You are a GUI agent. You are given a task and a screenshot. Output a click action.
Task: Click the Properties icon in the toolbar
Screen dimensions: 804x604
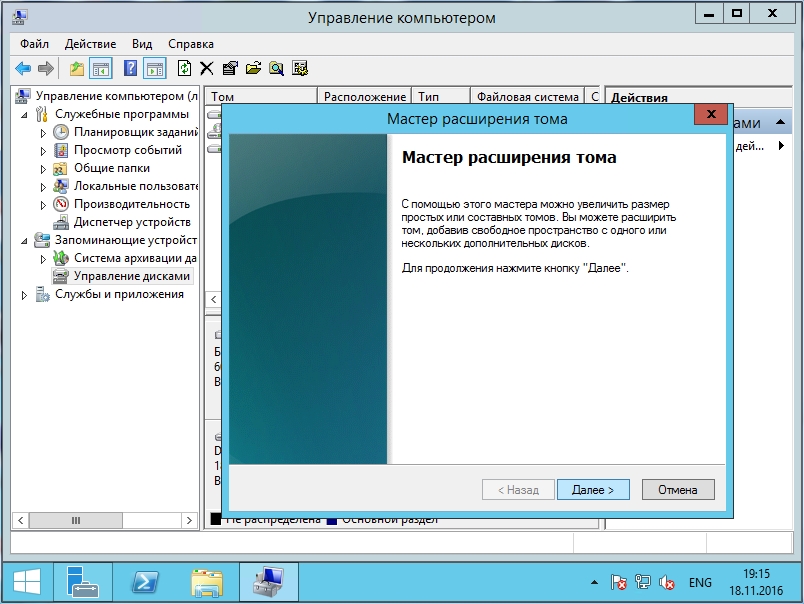(230, 68)
